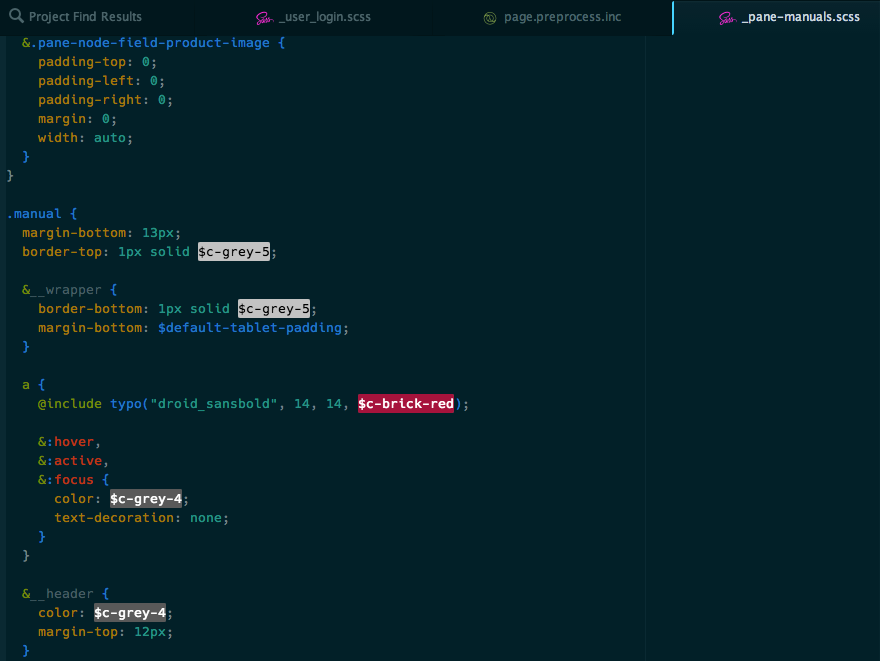
Task: Click the $c-brick-red color highlight
Action: click(x=406, y=403)
